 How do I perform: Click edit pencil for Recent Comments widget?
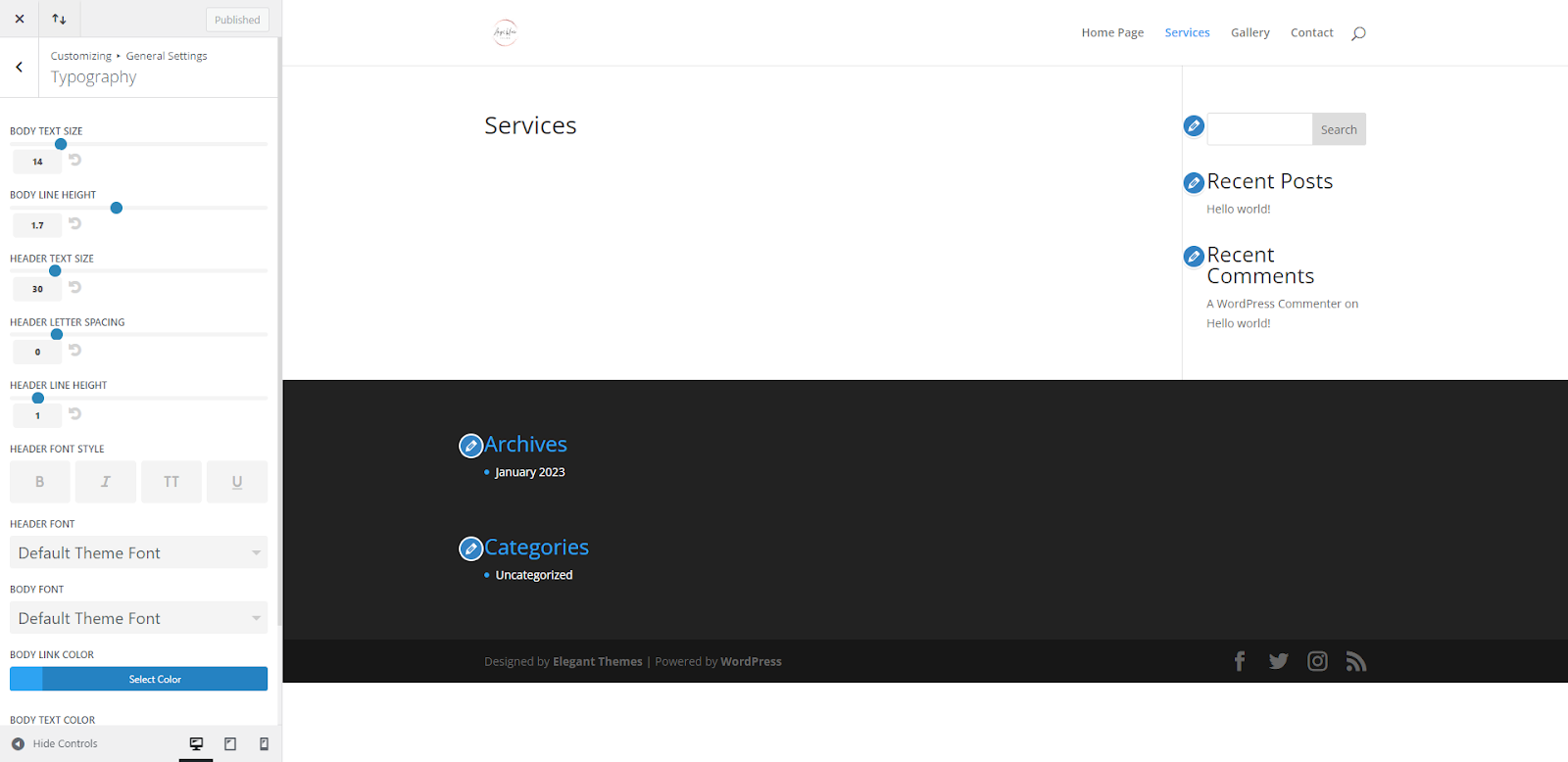pyautogui.click(x=1194, y=256)
